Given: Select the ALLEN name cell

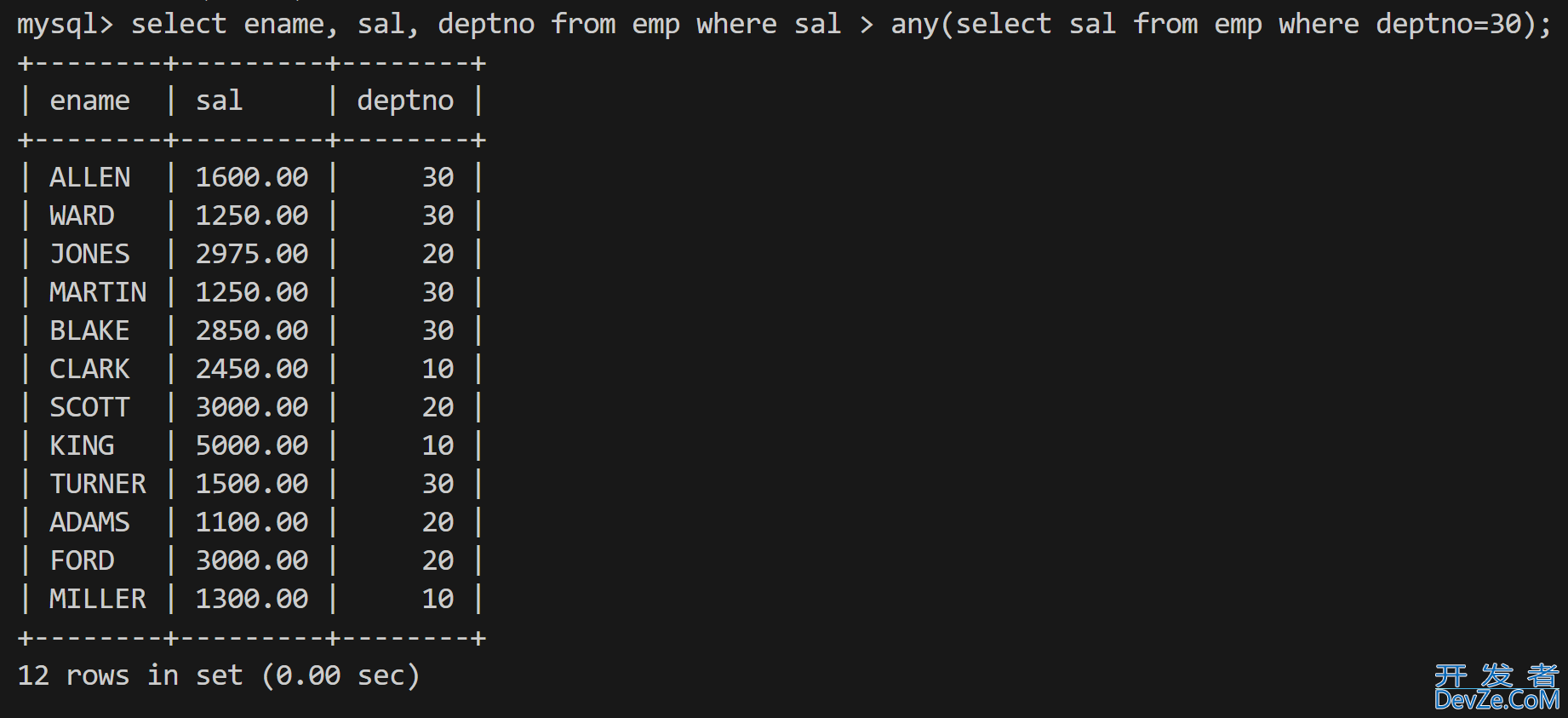Looking at the screenshot, I should click(x=89, y=177).
